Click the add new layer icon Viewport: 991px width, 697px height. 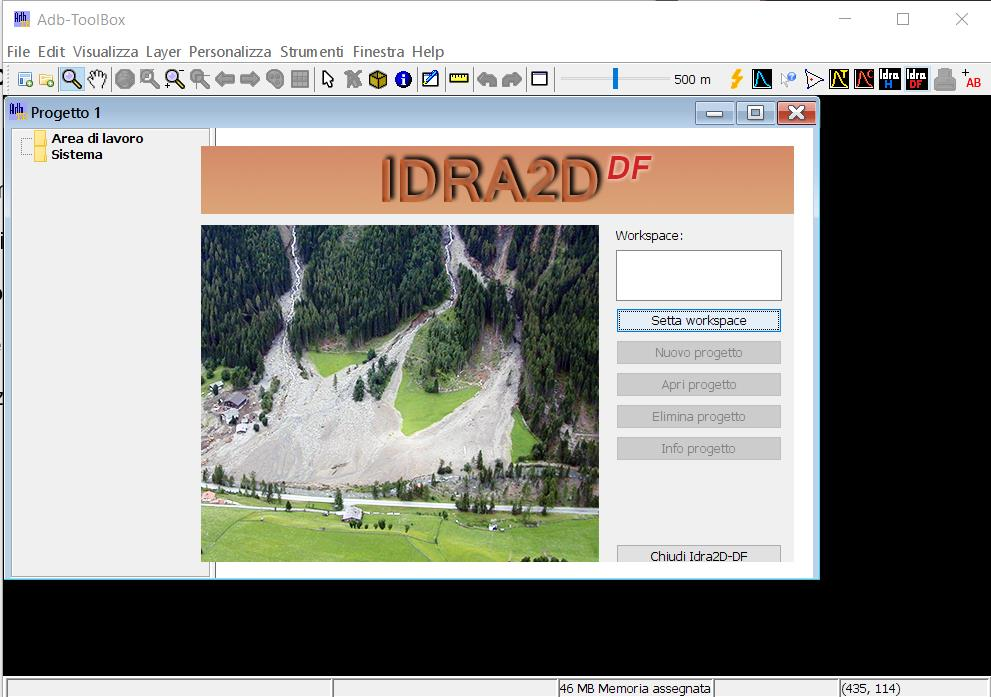(x=25, y=79)
